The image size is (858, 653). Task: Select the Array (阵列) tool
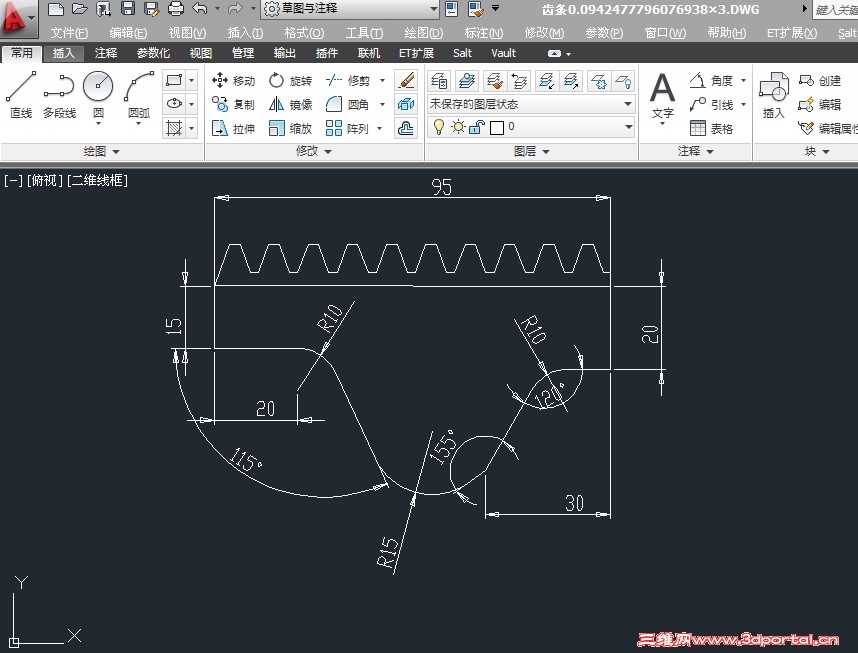347,128
